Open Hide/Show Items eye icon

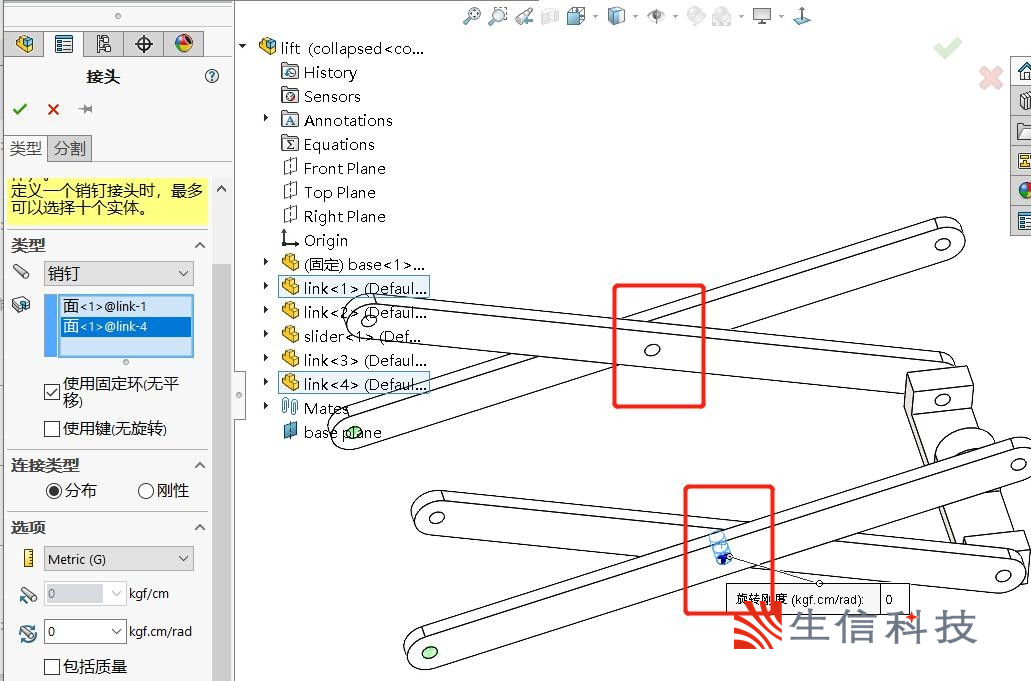(x=656, y=16)
